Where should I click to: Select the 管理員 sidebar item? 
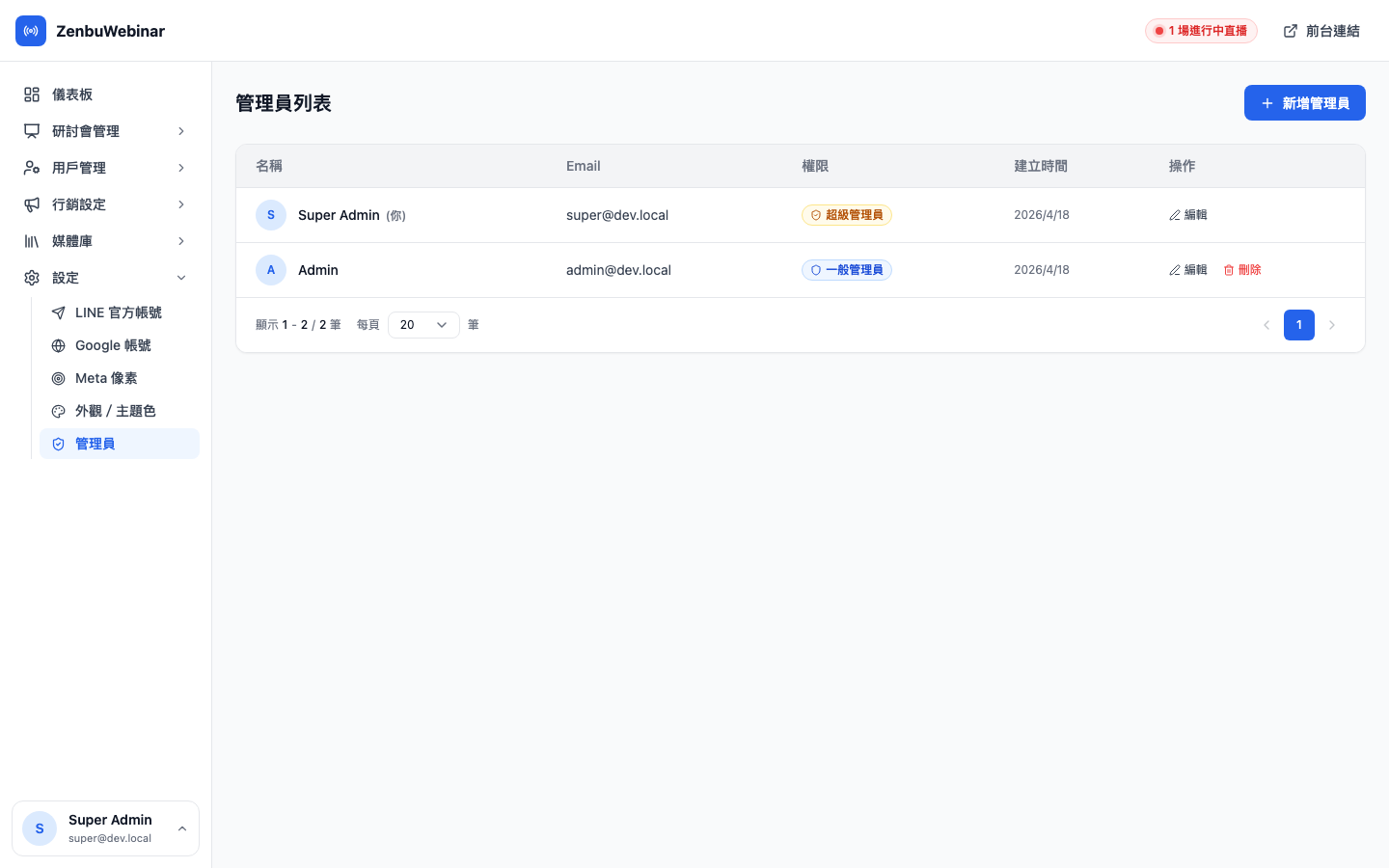pyautogui.click(x=95, y=444)
